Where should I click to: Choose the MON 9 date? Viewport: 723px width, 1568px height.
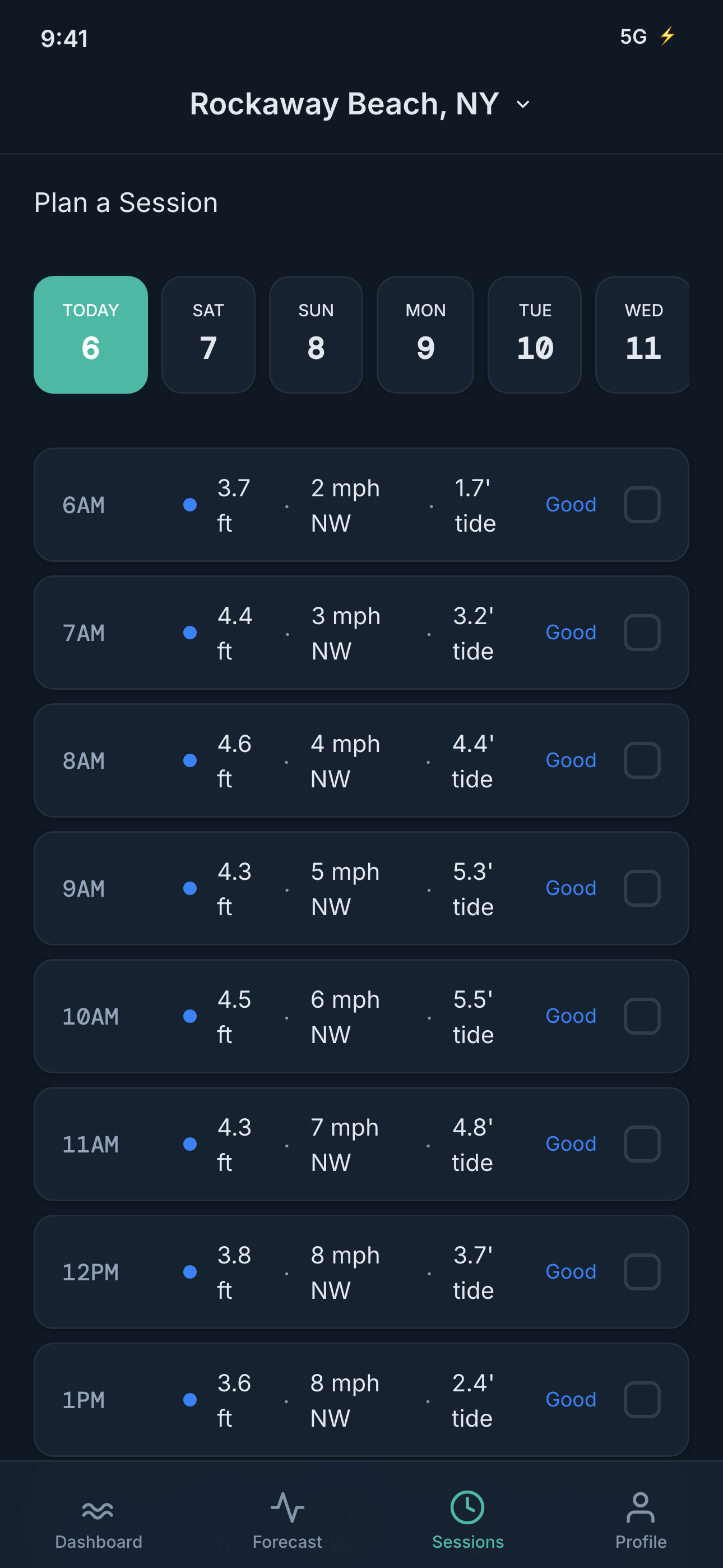tap(425, 334)
